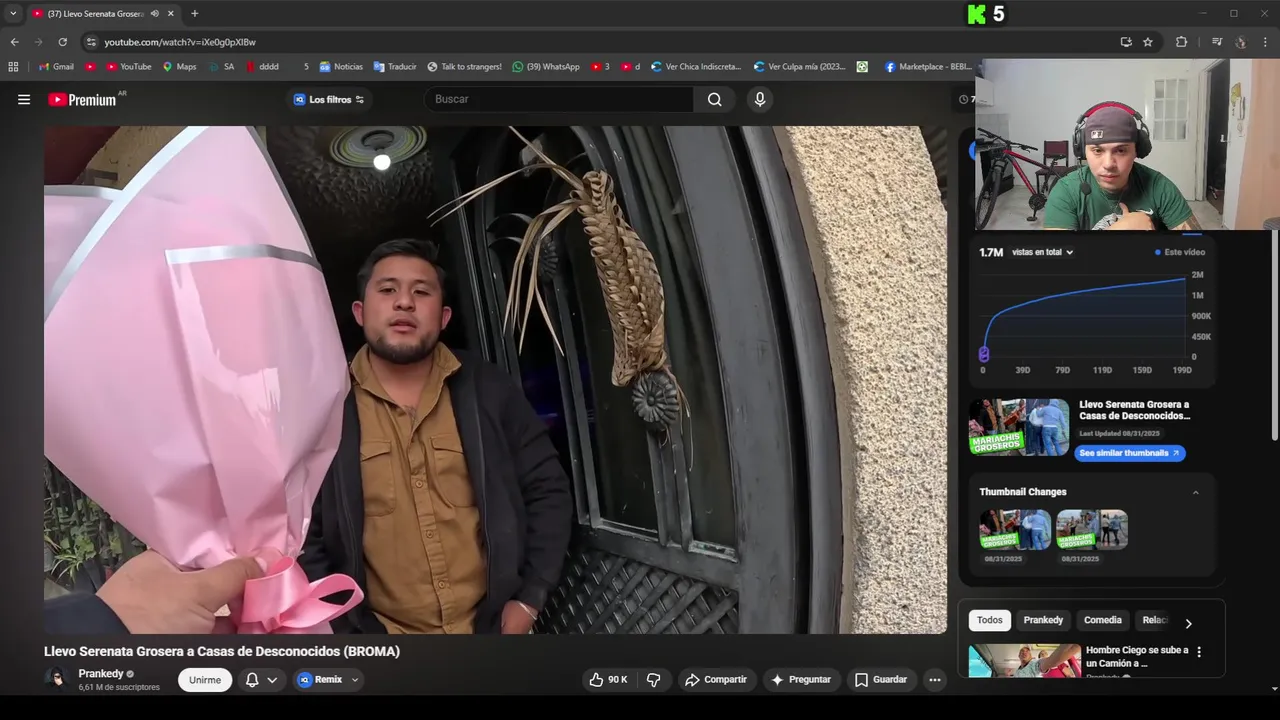This screenshot has width=1280, height=720.
Task: Select the first Thumbnail Changes thumbnail
Action: pyautogui.click(x=1015, y=530)
